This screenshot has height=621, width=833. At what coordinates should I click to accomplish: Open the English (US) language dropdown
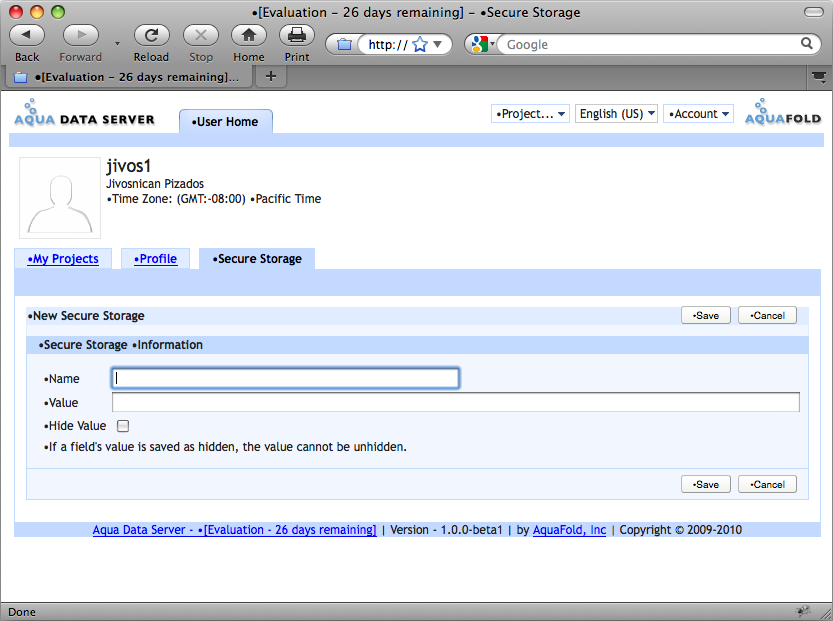click(616, 114)
